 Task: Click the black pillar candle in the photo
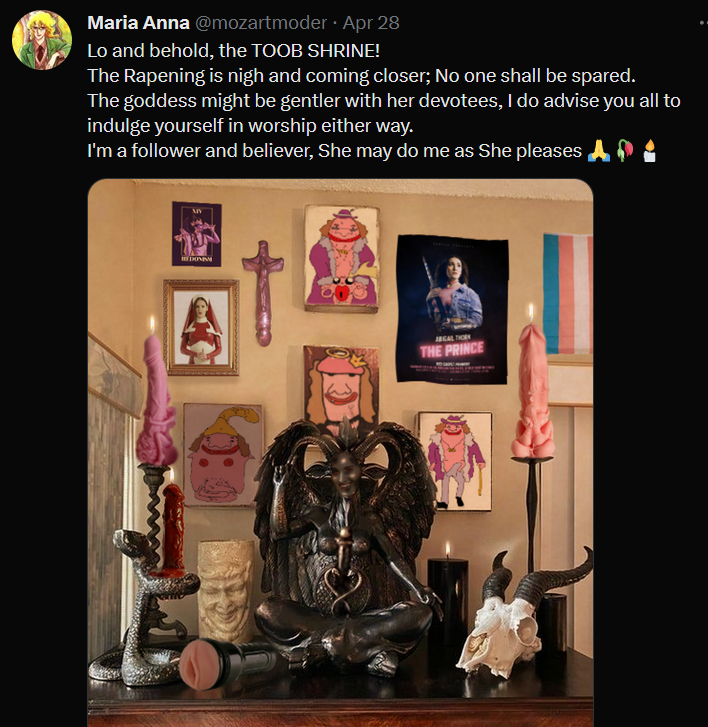[x=447, y=601]
